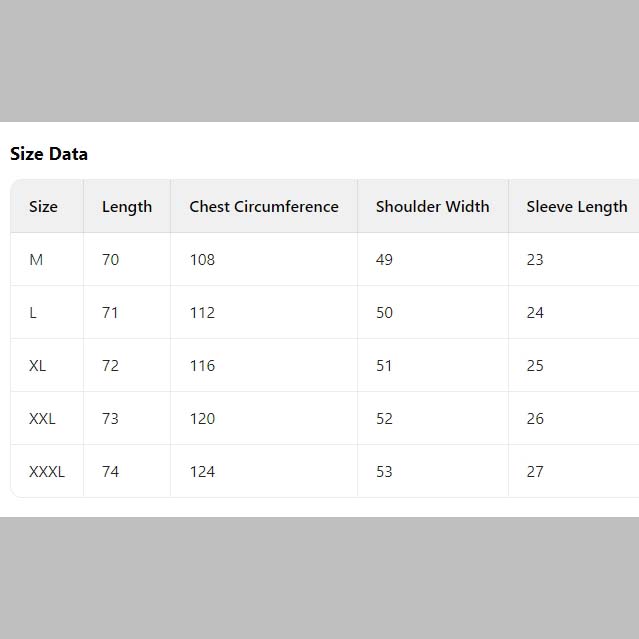The width and height of the screenshot is (639, 639).
Task: Select the XL size cell
Action: point(38,366)
